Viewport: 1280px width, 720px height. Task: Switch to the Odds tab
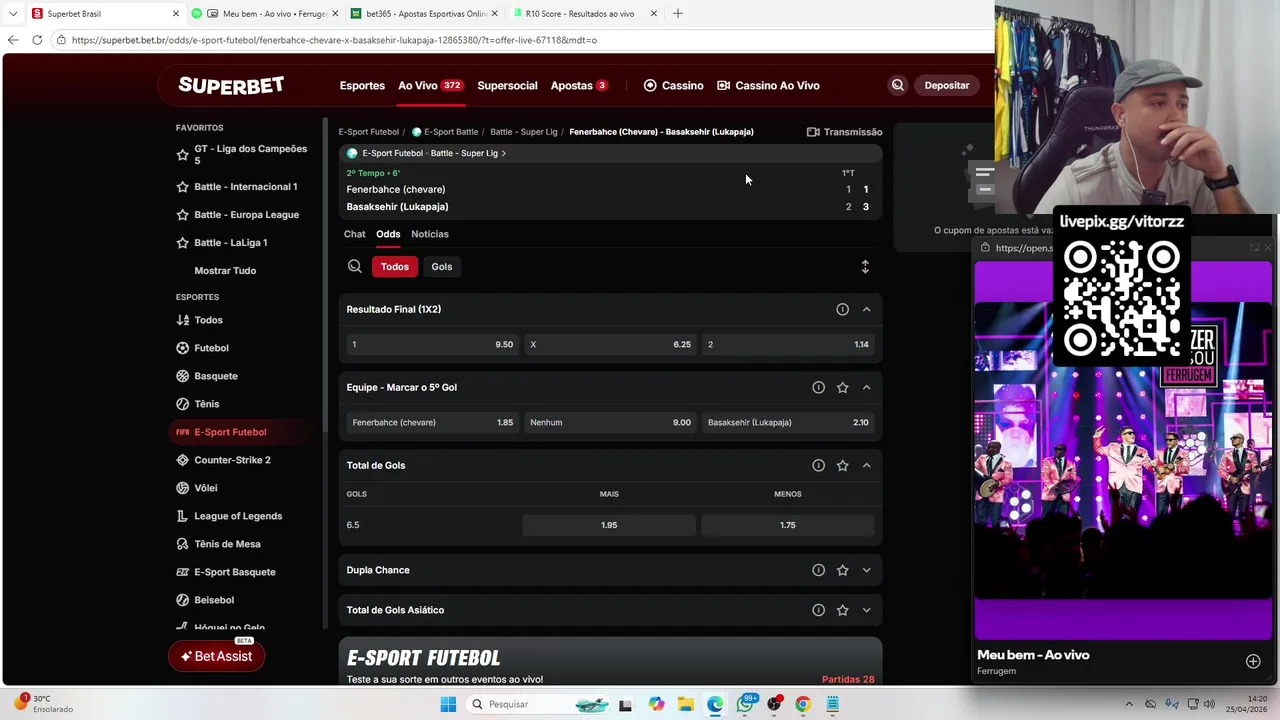[388, 234]
